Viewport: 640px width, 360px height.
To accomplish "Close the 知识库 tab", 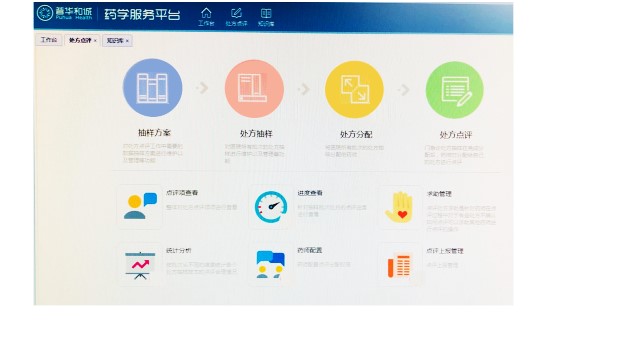I will point(127,41).
